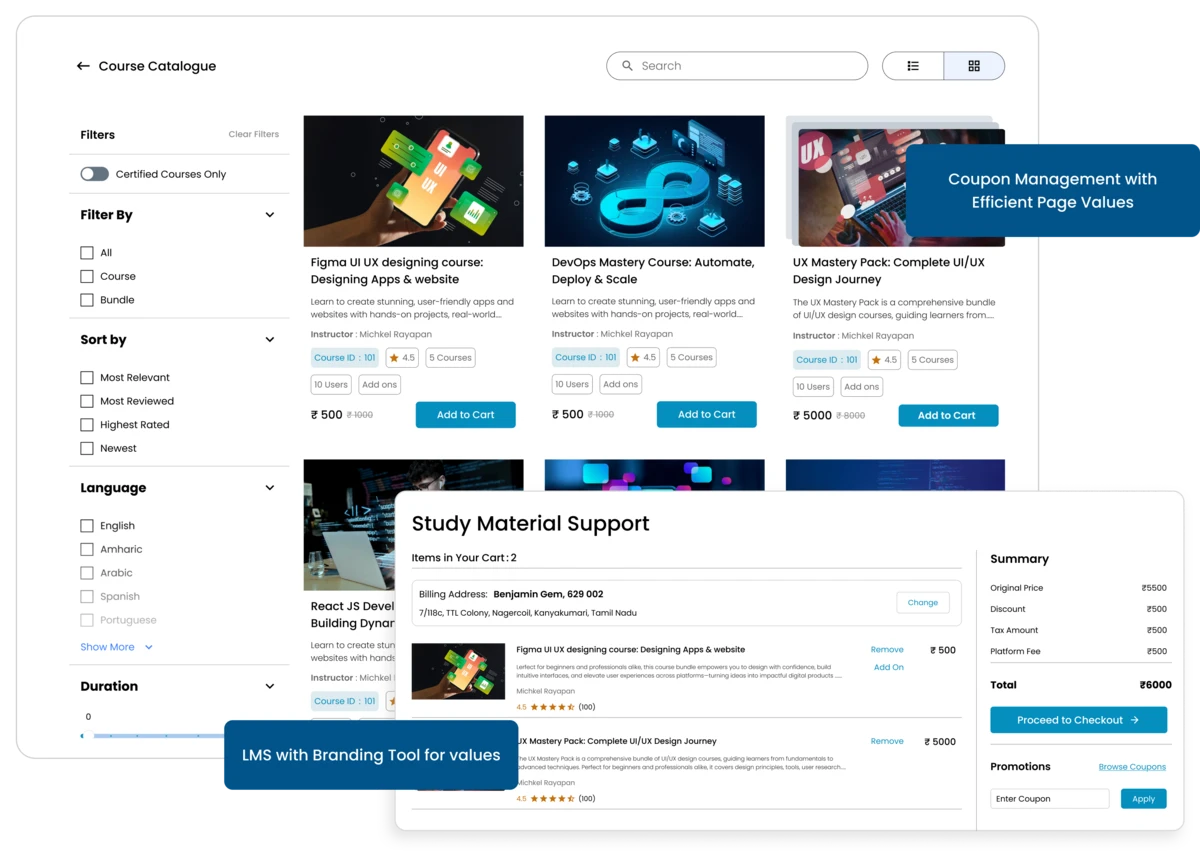This screenshot has width=1200, height=852.
Task: Switch catalogue to grid view layout
Action: point(974,65)
